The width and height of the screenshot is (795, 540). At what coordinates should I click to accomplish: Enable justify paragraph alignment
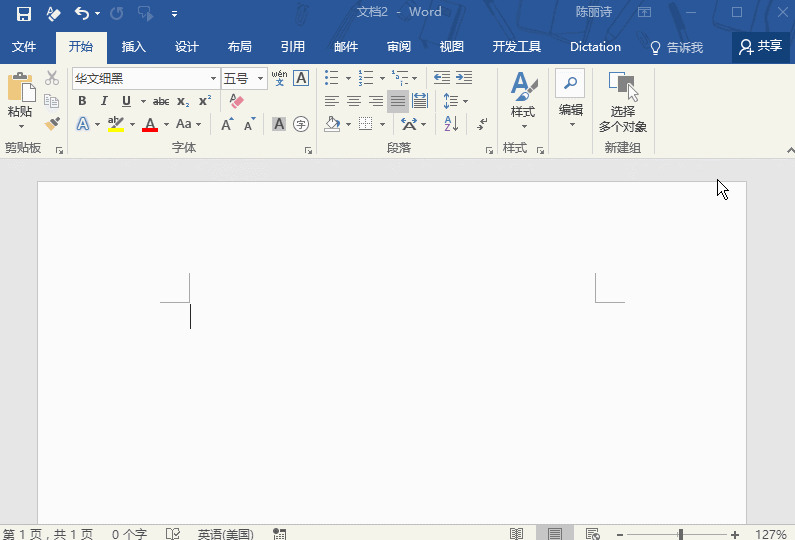[398, 101]
